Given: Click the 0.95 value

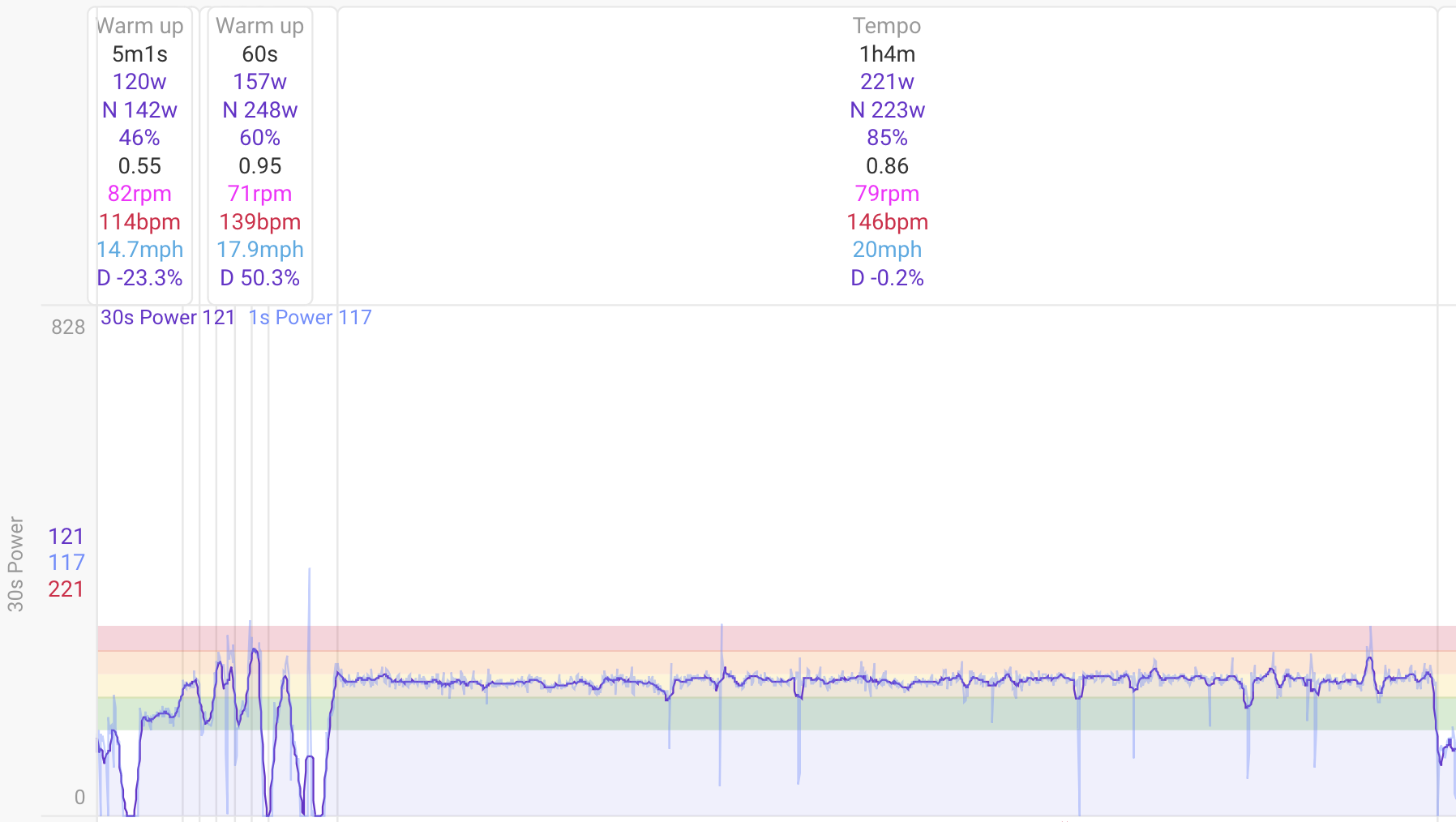Looking at the screenshot, I should [259, 166].
